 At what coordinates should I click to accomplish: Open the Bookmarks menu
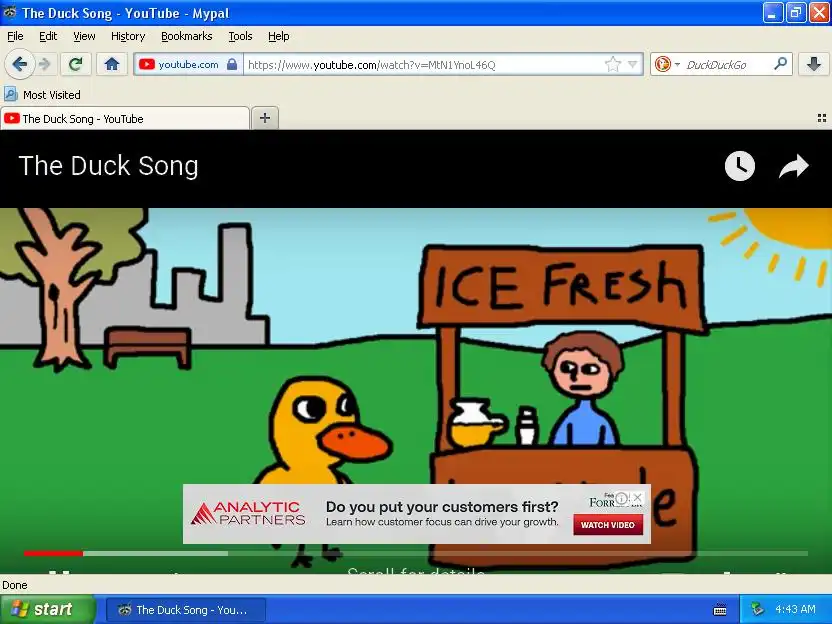click(186, 36)
